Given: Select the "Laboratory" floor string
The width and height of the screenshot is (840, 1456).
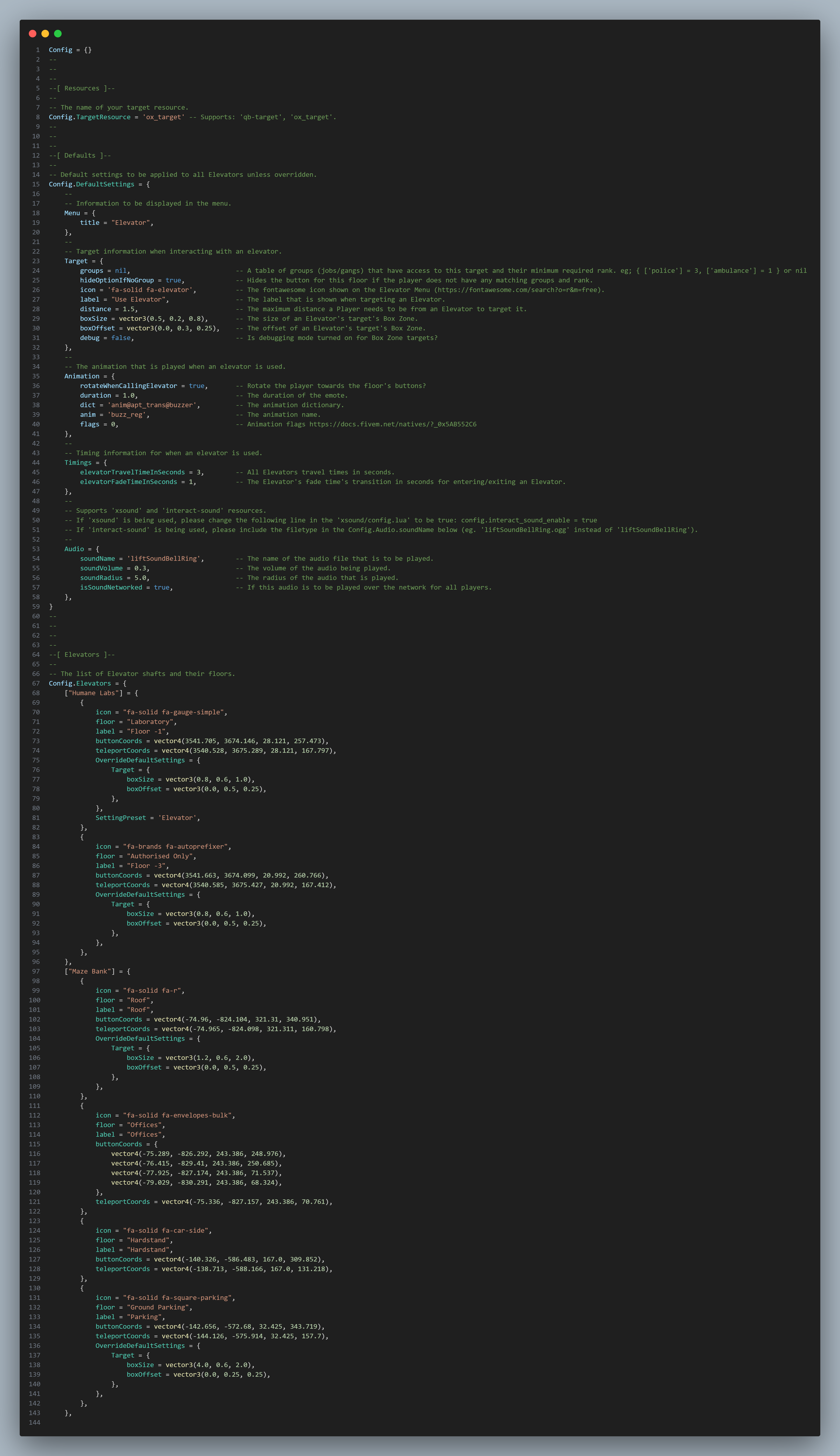Looking at the screenshot, I should (x=150, y=722).
